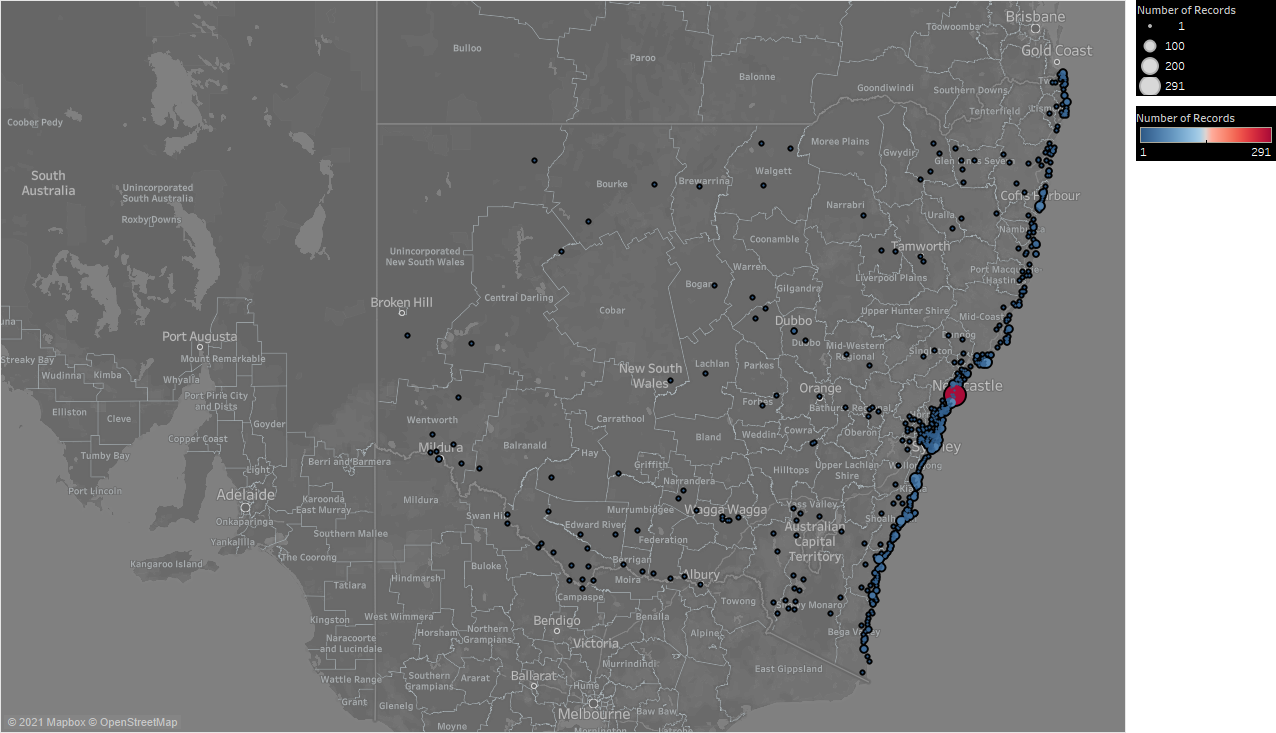This screenshot has width=1276, height=733.
Task: Click the Wagga Wagga label
Action: [x=725, y=509]
